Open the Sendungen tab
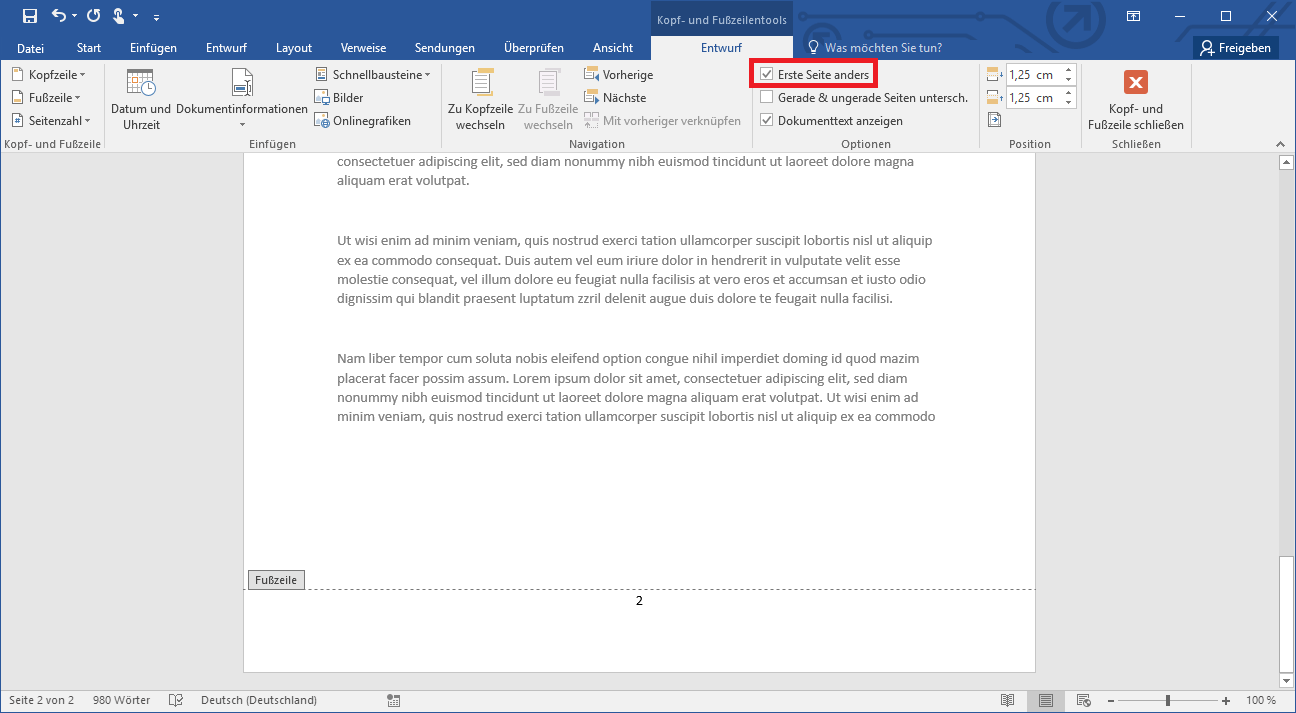 point(445,48)
